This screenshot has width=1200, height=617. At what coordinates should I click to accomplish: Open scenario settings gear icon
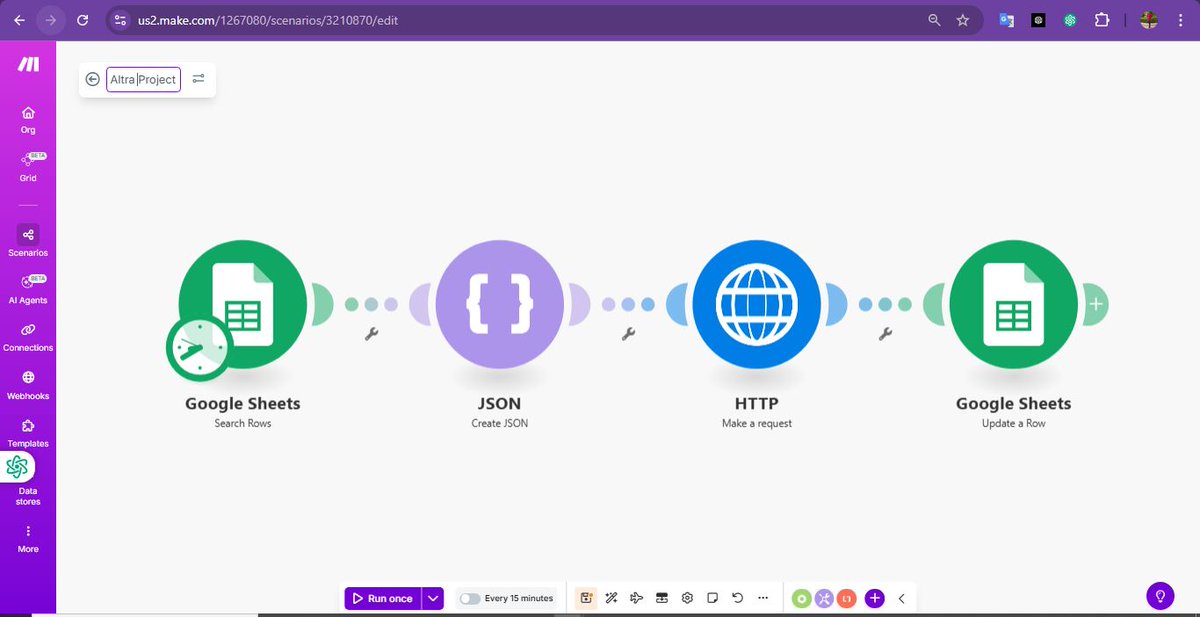687,598
